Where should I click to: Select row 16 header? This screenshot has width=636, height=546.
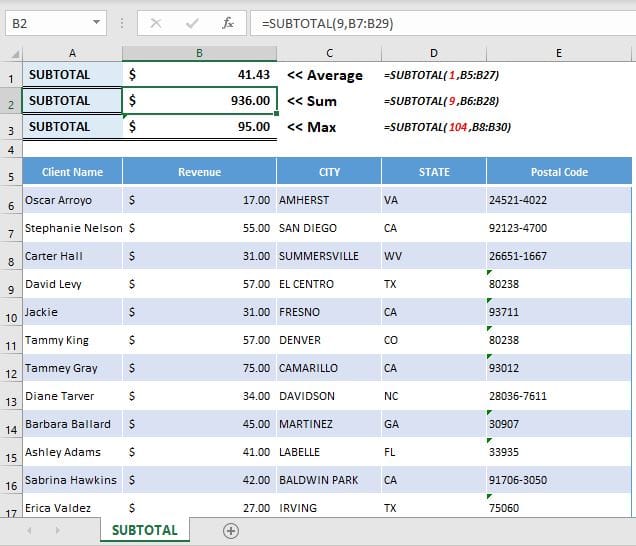pyautogui.click(x=11, y=480)
